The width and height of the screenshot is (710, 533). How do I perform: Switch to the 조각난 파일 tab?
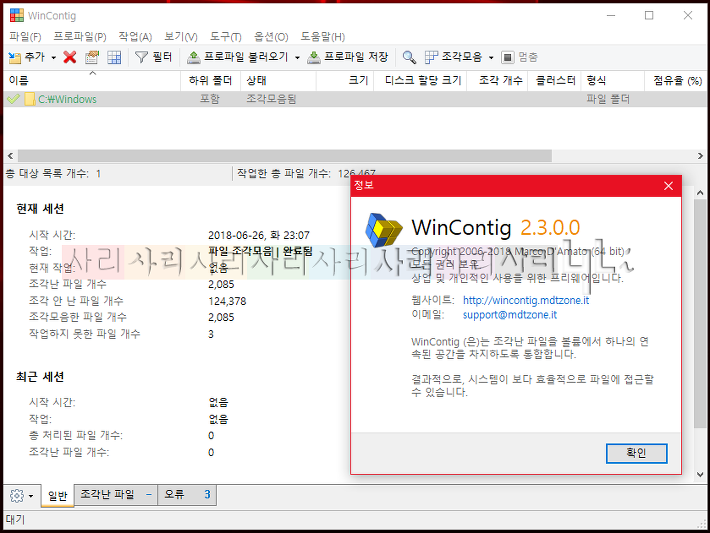click(115, 495)
